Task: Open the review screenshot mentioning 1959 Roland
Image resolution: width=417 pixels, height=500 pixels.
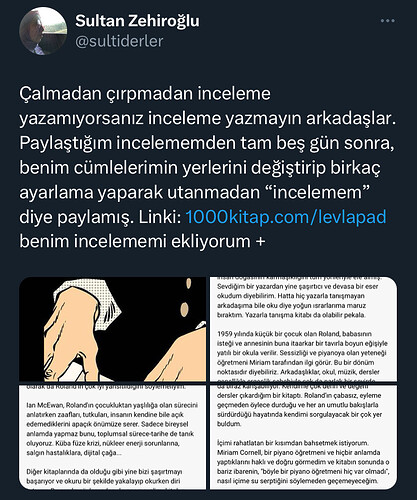Action: pyautogui.click(x=303, y=329)
